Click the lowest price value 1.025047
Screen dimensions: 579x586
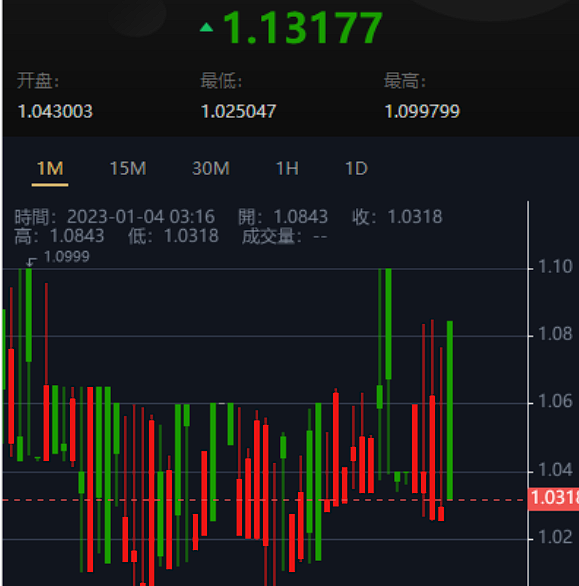click(238, 111)
